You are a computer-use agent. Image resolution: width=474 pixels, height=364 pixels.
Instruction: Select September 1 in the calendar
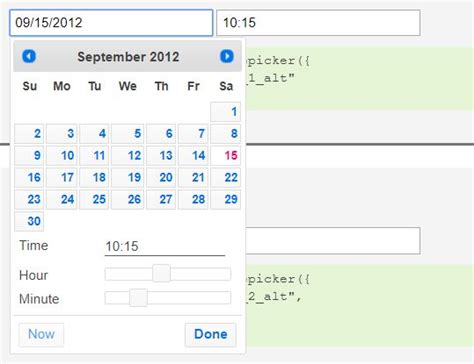click(x=226, y=112)
